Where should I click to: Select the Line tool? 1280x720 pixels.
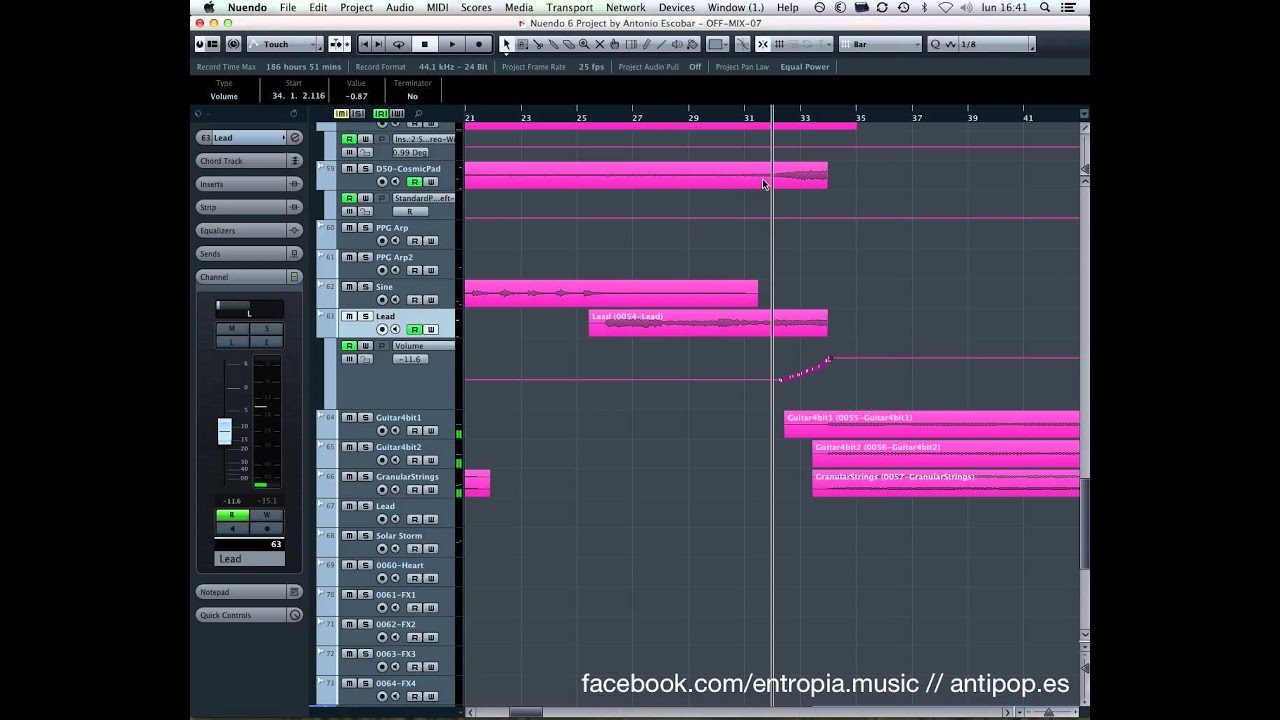pos(661,44)
